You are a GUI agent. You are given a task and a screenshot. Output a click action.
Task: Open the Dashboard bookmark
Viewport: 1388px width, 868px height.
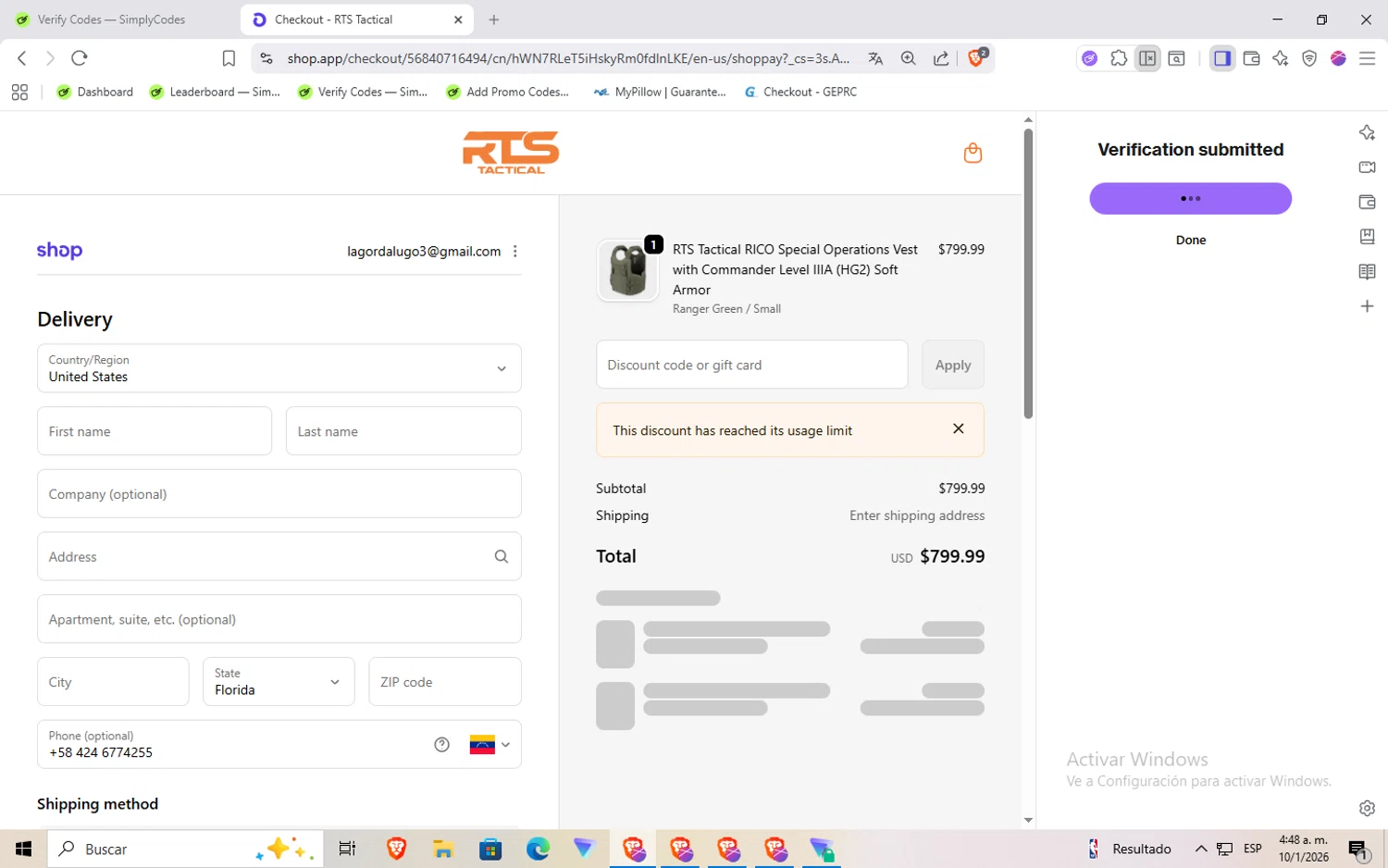pyautogui.click(x=94, y=92)
